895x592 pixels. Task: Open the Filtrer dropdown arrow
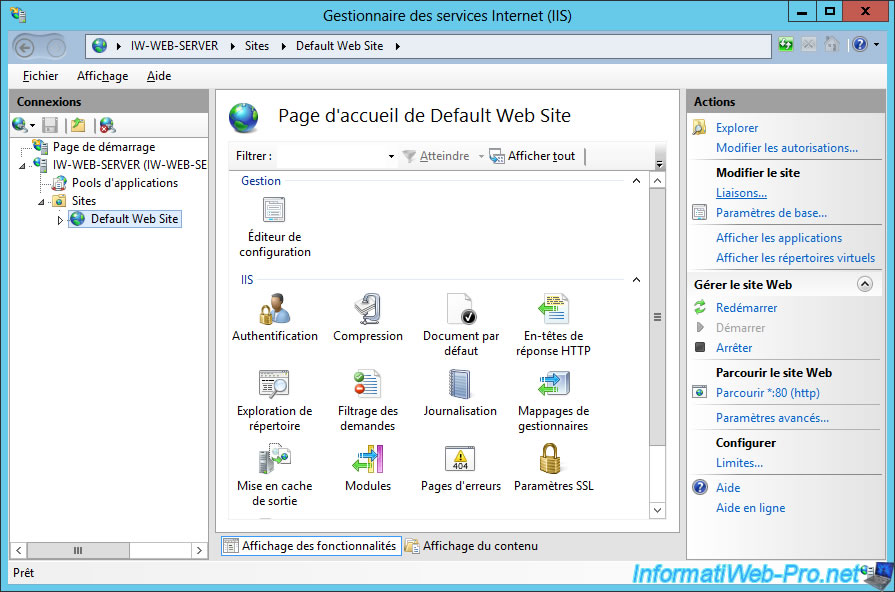391,156
